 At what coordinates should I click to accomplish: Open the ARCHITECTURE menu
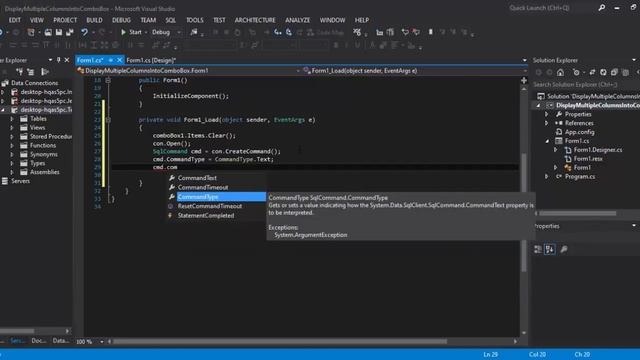pyautogui.click(x=255, y=20)
